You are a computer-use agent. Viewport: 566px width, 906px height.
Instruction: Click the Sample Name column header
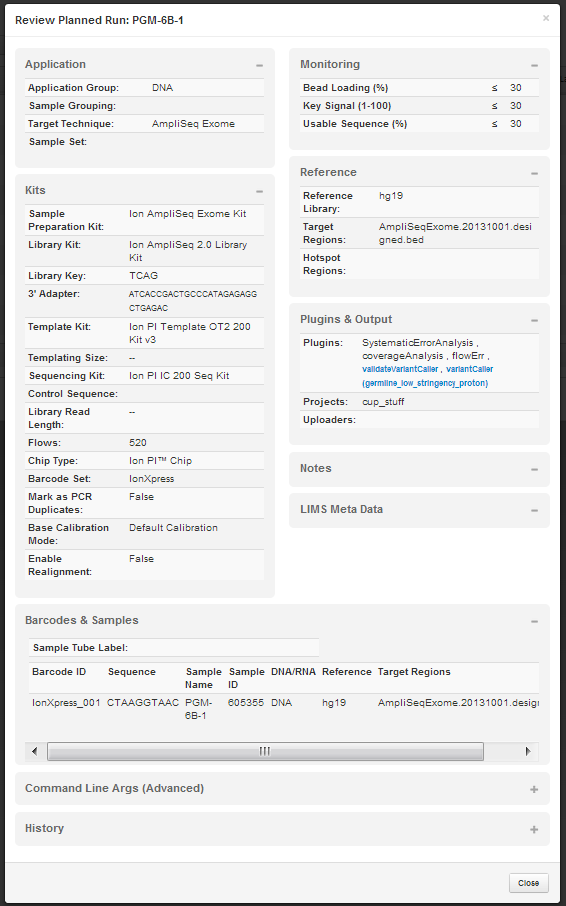(203, 678)
